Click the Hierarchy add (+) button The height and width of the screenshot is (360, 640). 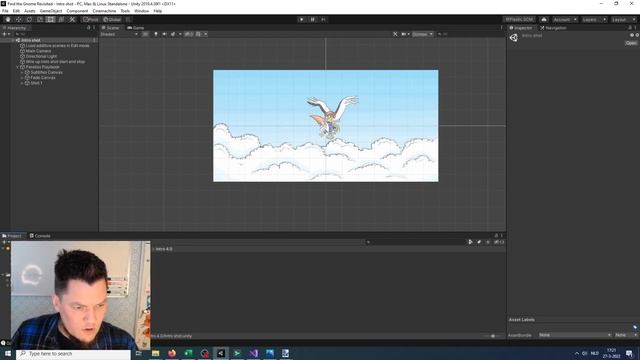pyautogui.click(x=4, y=34)
